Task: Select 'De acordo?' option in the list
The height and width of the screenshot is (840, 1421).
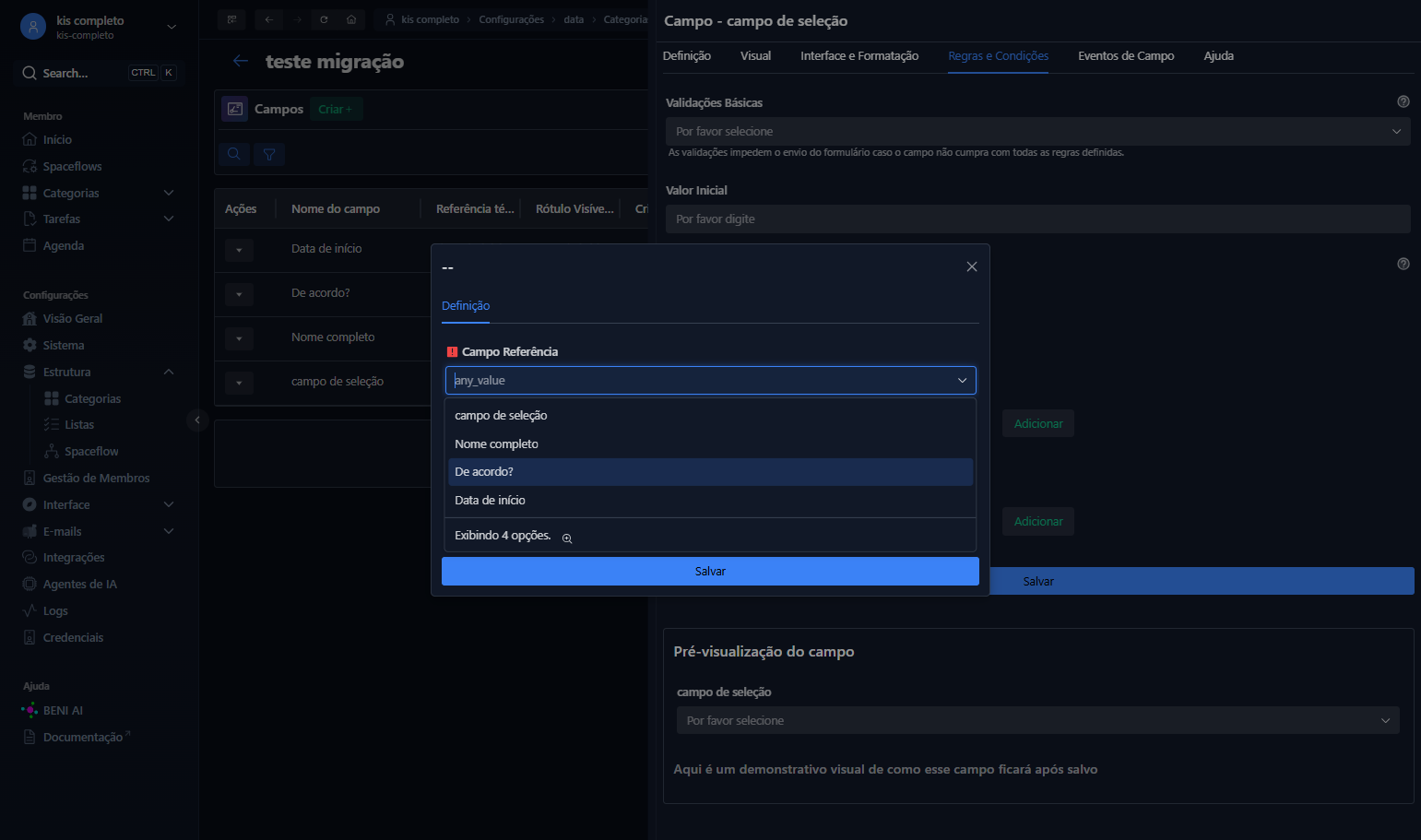Action: click(710, 472)
